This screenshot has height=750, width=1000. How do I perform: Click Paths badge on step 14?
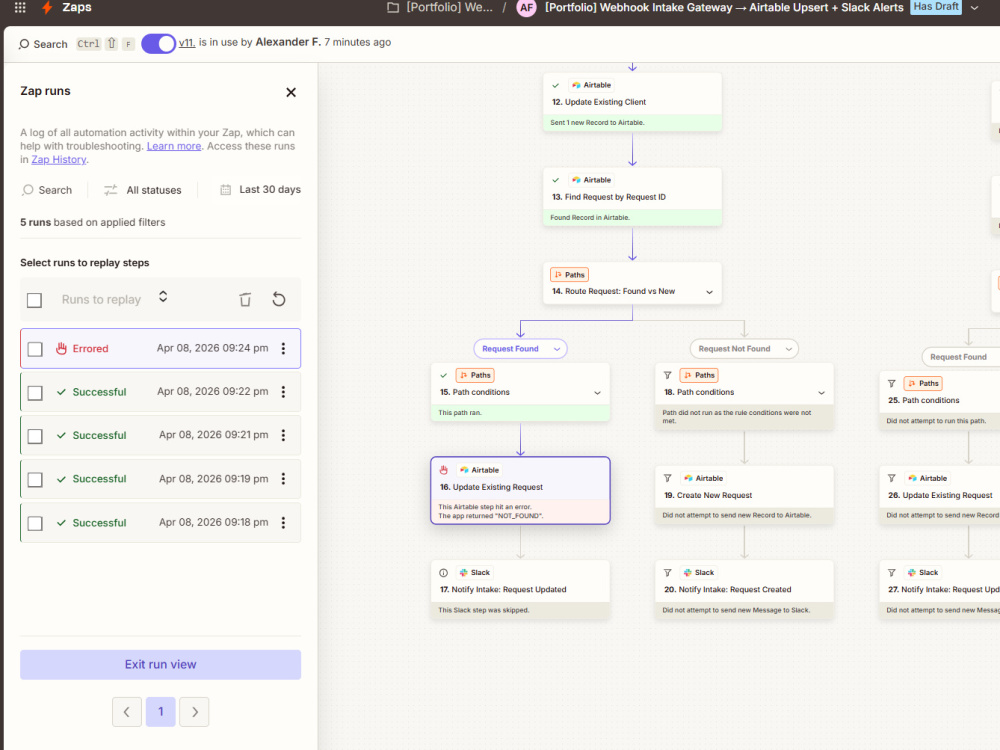click(570, 275)
